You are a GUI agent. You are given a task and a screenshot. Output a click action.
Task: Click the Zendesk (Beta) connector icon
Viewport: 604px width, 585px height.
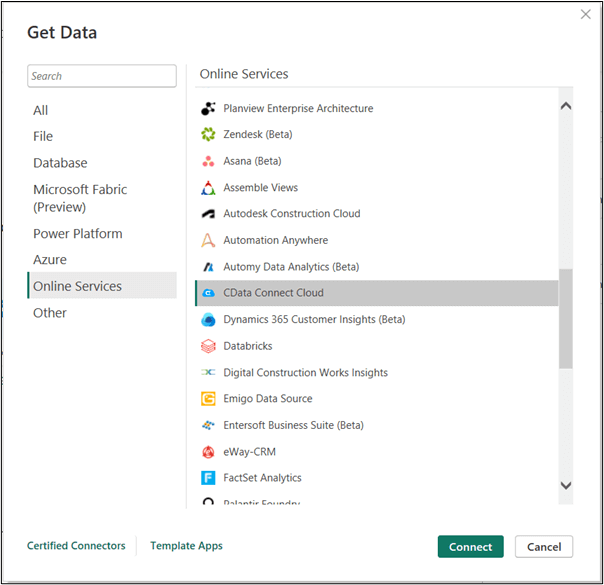point(208,135)
